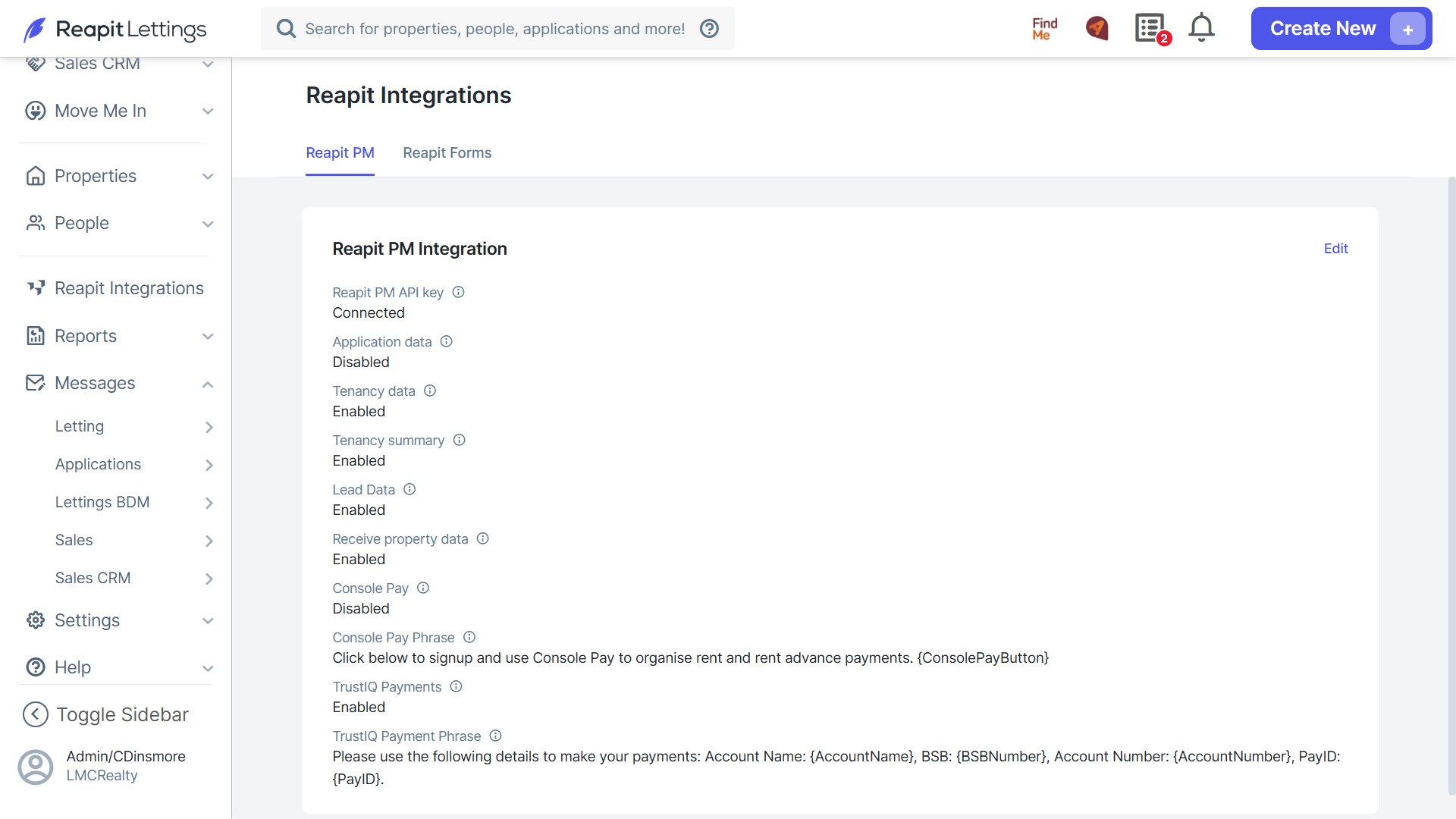Select the Reapit PM tab
This screenshot has width=1456, height=819.
click(x=340, y=153)
